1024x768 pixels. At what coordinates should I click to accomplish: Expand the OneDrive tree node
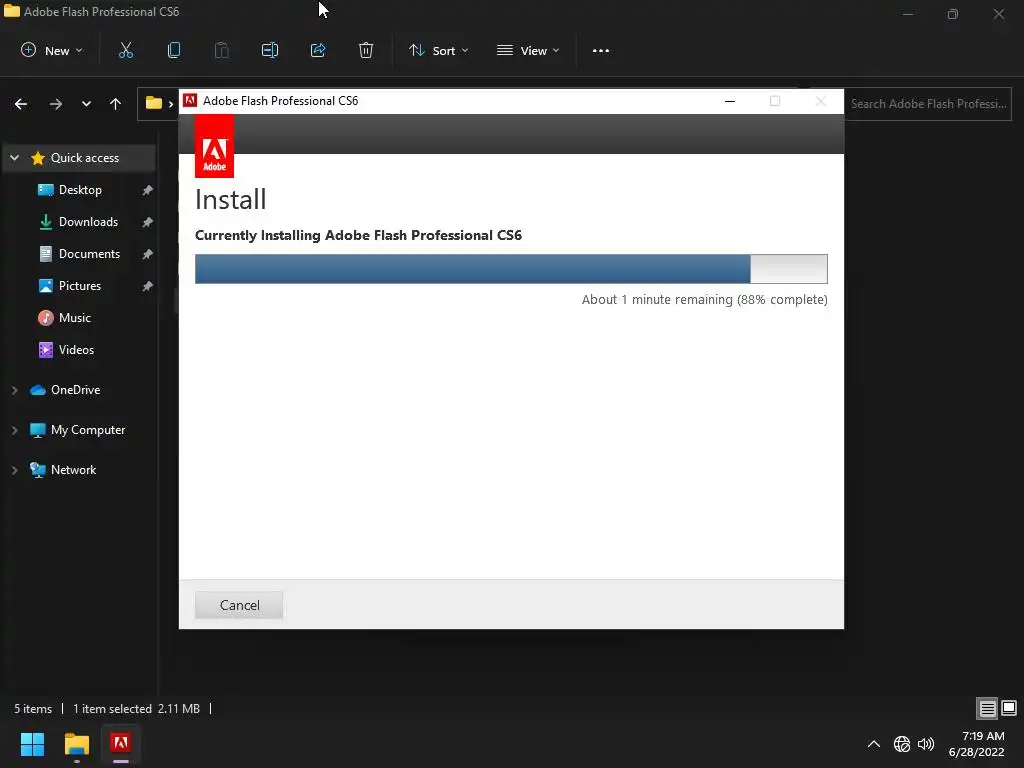coord(14,390)
